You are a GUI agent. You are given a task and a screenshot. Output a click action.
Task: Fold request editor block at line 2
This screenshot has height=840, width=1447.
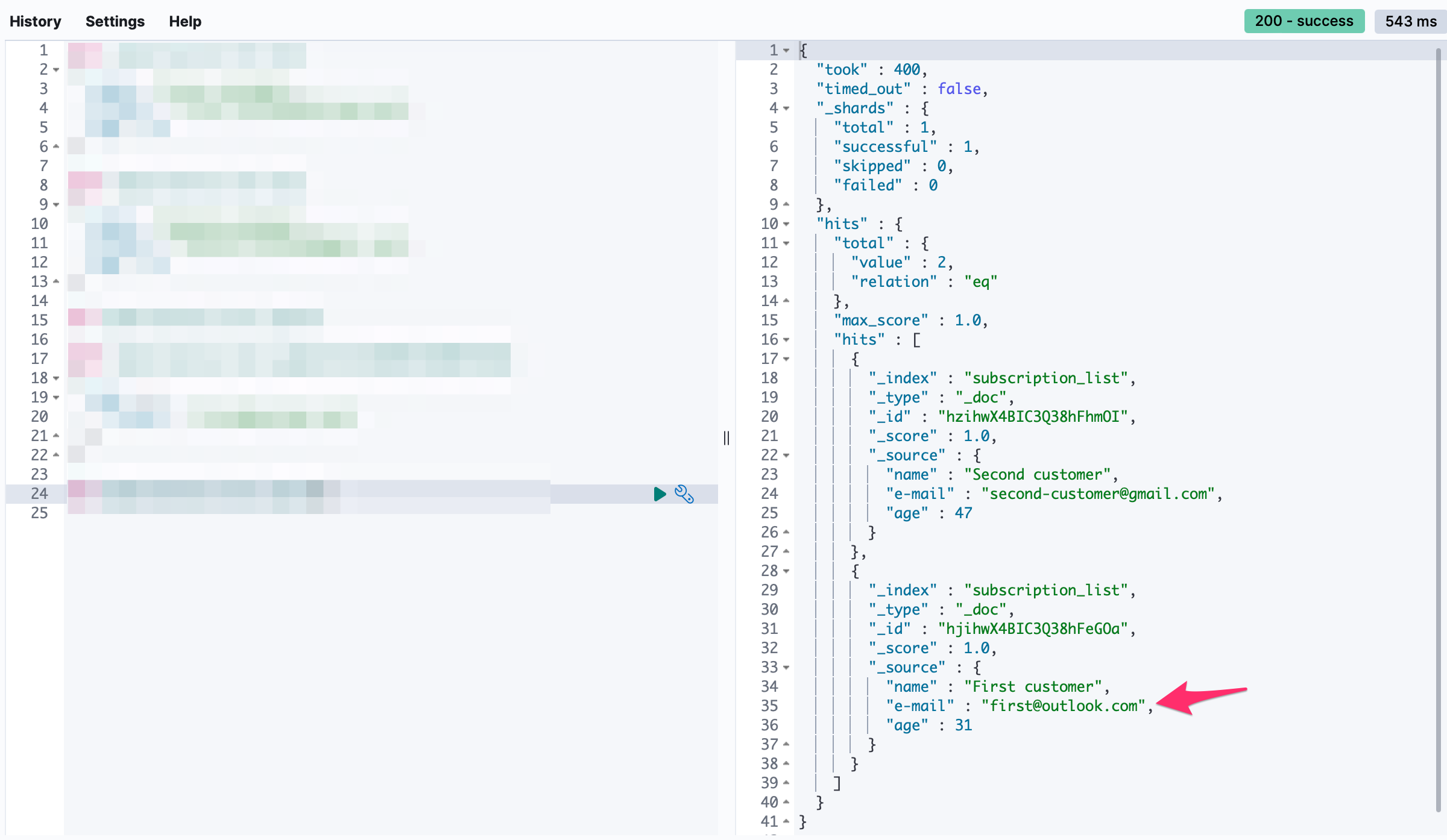pos(56,70)
